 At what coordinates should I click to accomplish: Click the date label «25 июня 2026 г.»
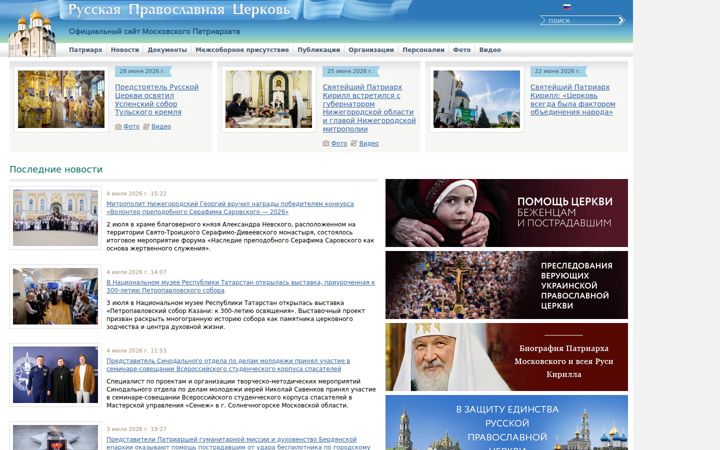351,71
